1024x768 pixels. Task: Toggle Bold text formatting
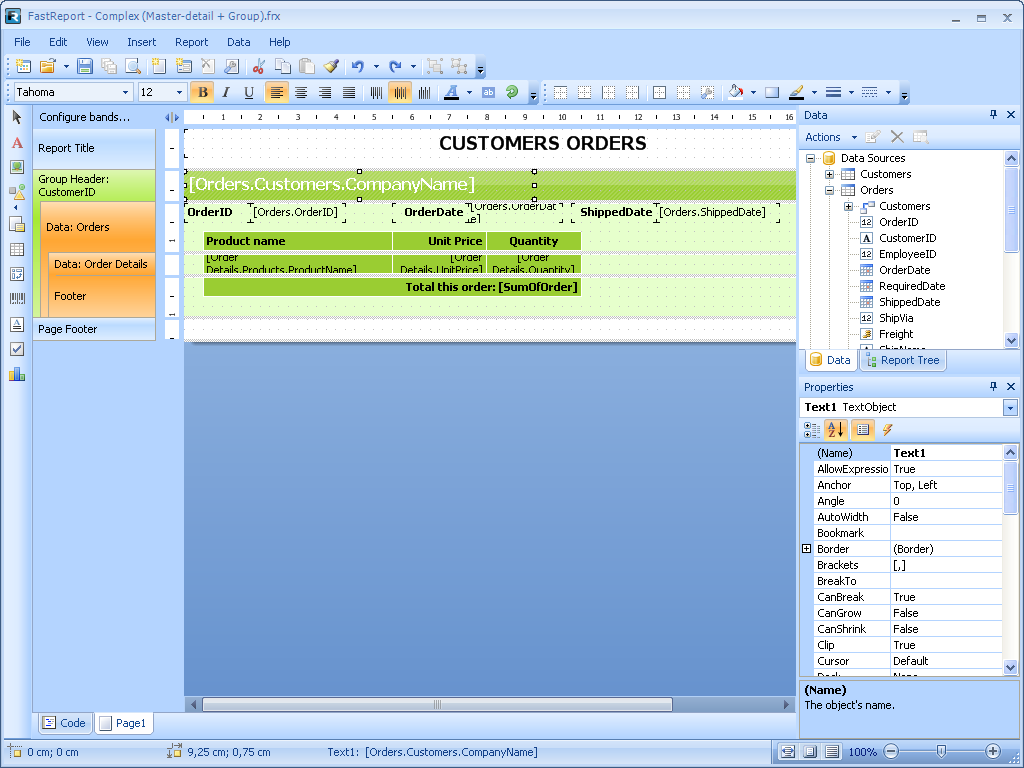pyautogui.click(x=202, y=92)
